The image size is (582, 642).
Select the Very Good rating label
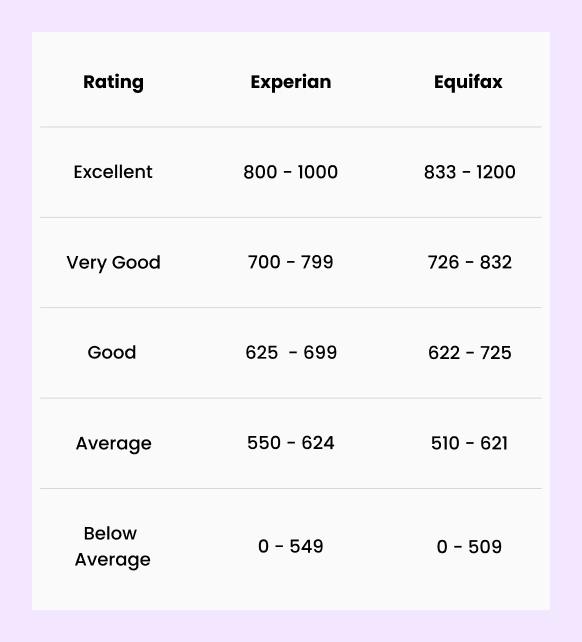113,262
